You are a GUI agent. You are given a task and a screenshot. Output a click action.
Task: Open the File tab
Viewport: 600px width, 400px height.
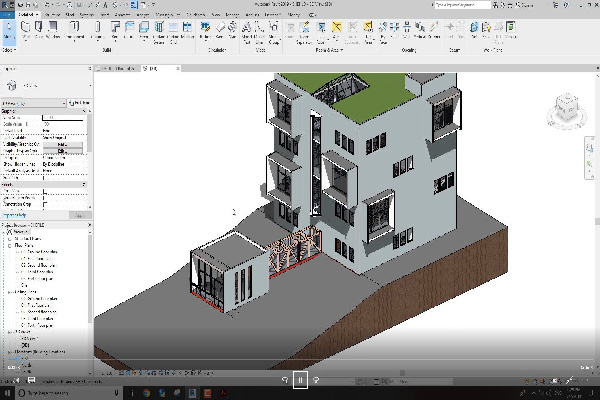click(x=7, y=15)
